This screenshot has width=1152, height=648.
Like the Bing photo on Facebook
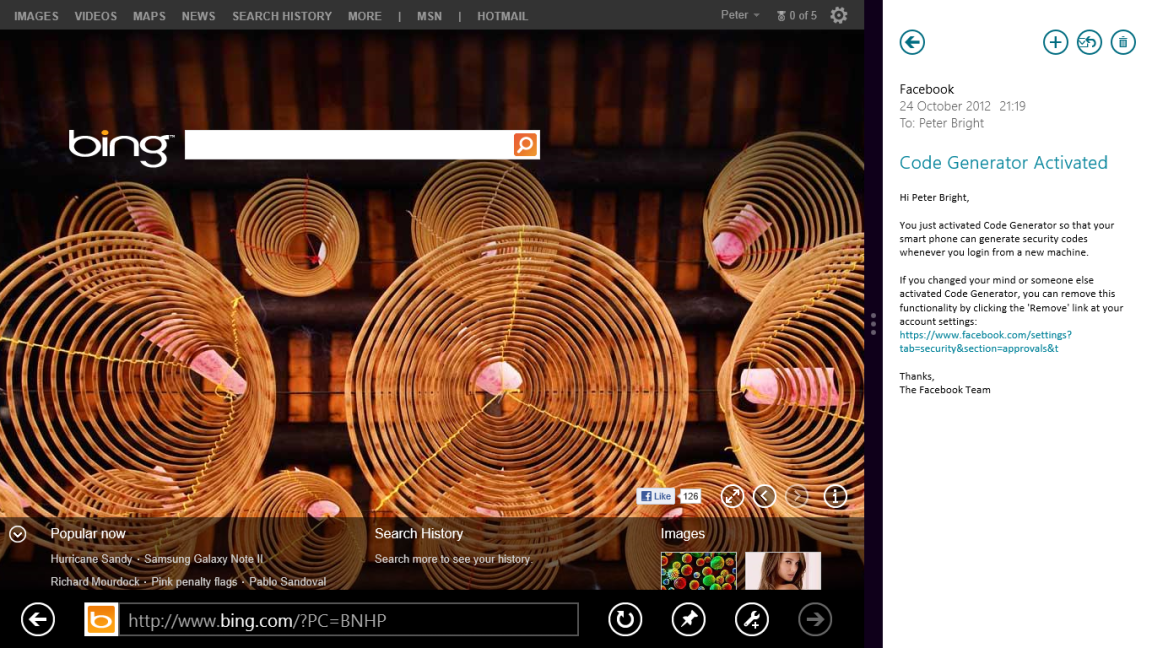(657, 495)
